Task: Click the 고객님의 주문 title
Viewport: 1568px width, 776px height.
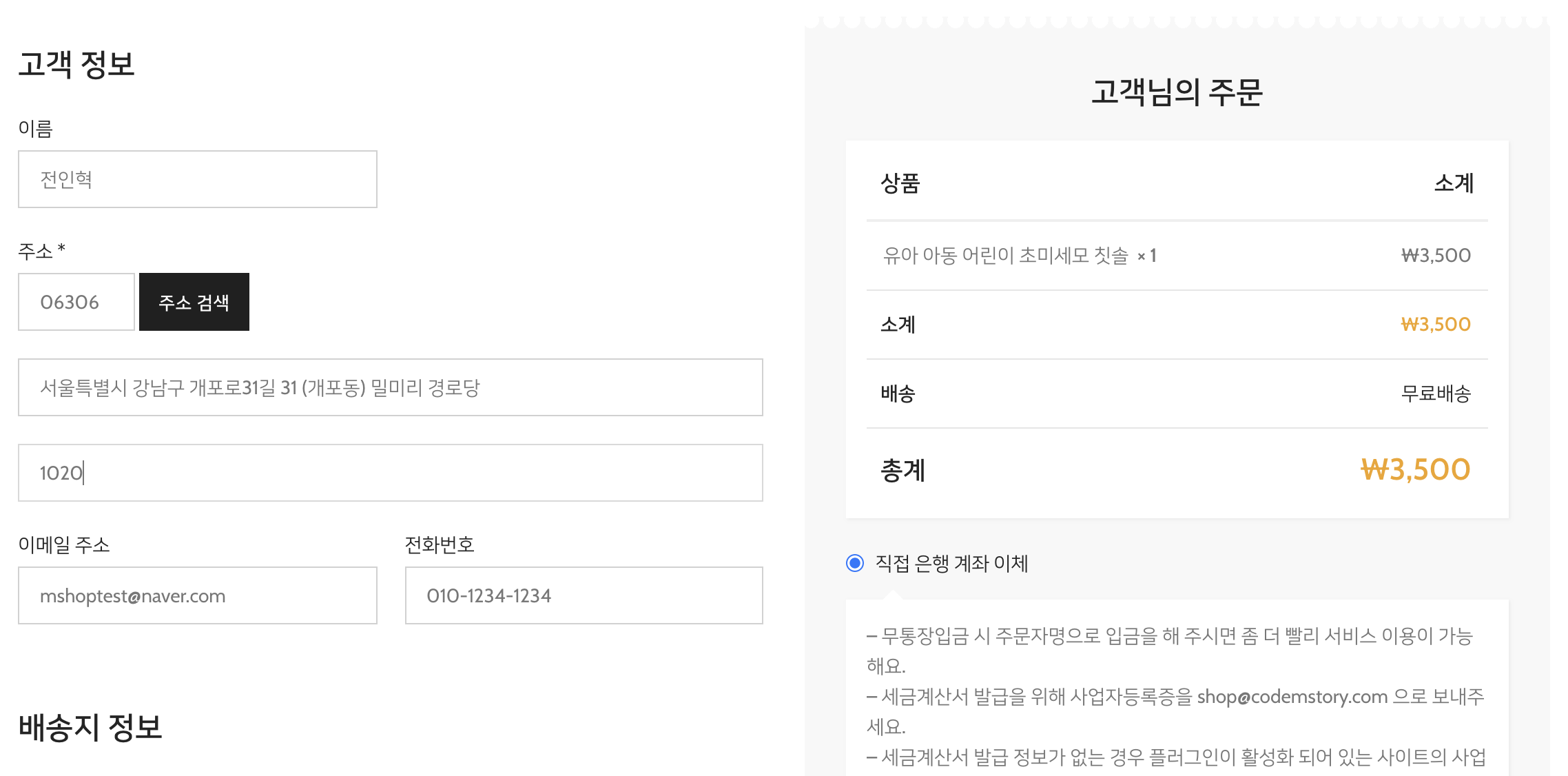Action: pyautogui.click(x=1177, y=92)
